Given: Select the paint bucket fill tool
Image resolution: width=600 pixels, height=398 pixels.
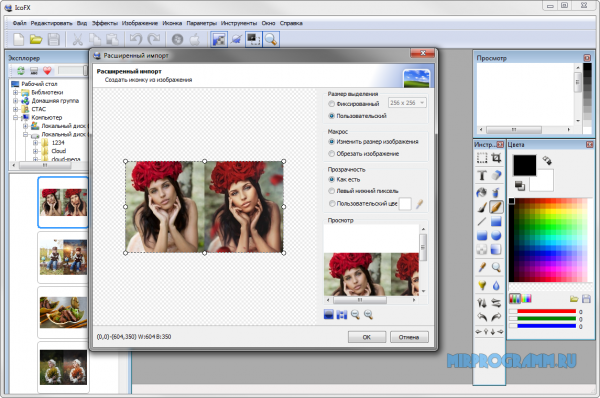Looking at the screenshot, I should (482, 192).
